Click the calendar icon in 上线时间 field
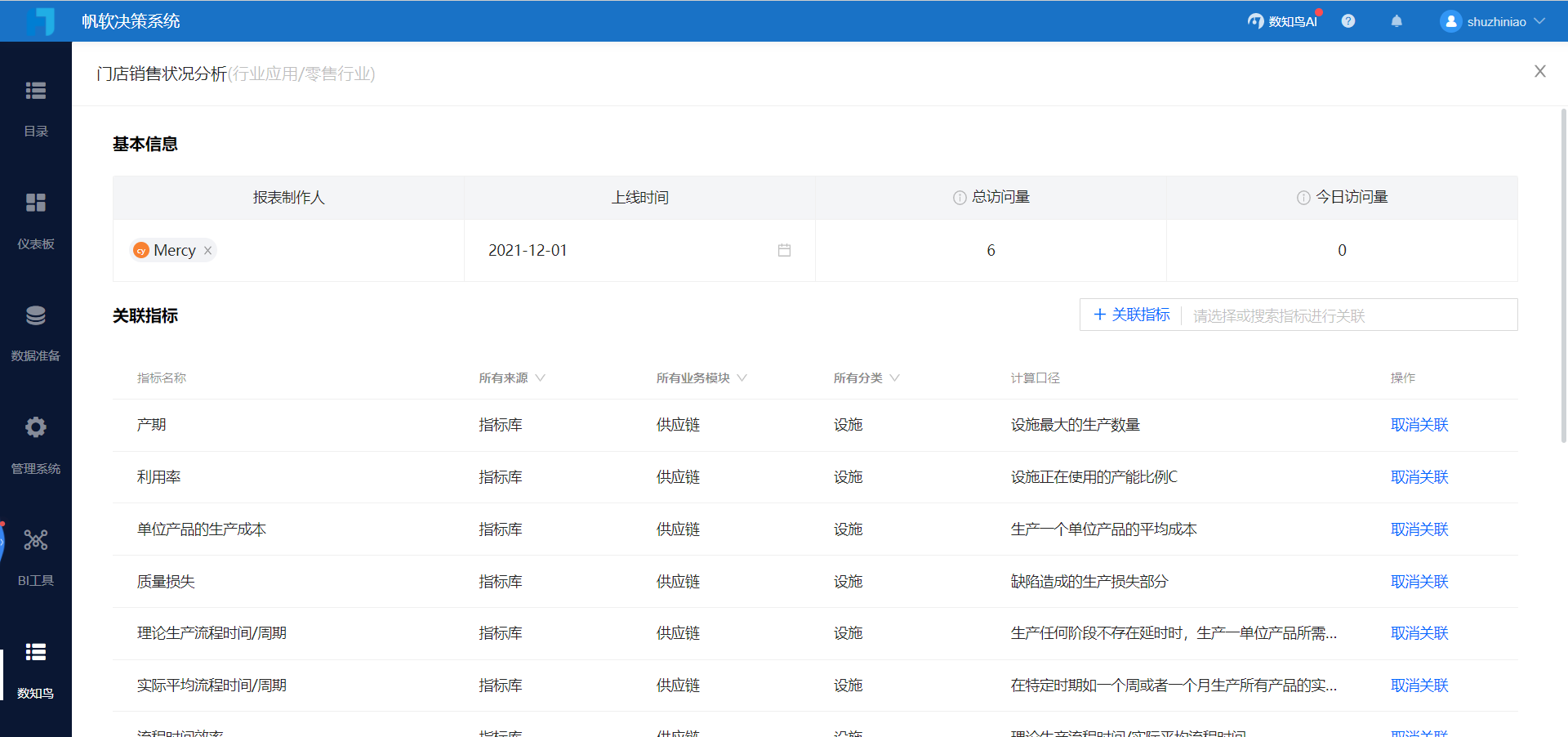 (784, 250)
